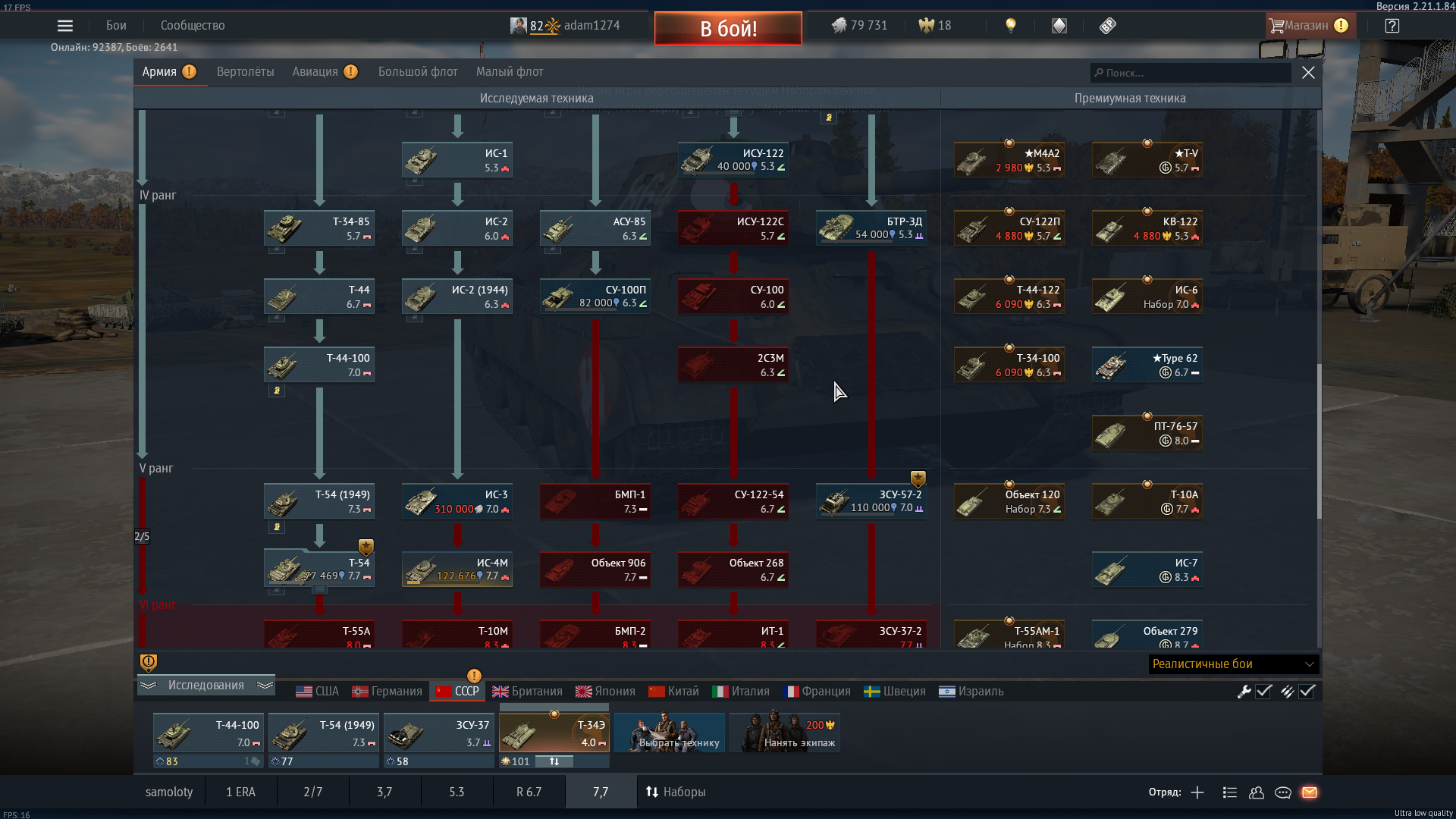Image resolution: width=1456 pixels, height=819 pixels.
Task: Select Германия nation tab
Action: (x=387, y=691)
